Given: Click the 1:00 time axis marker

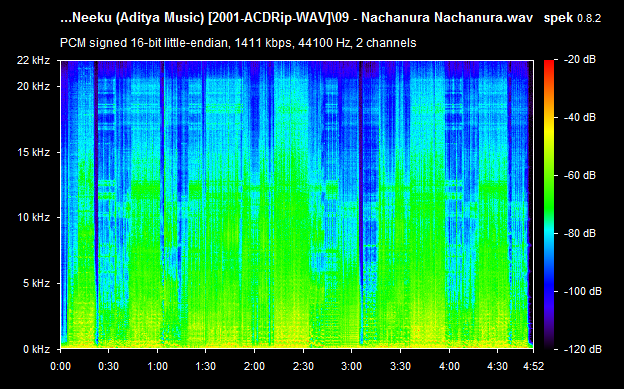Looking at the screenshot, I should pyautogui.click(x=157, y=366).
